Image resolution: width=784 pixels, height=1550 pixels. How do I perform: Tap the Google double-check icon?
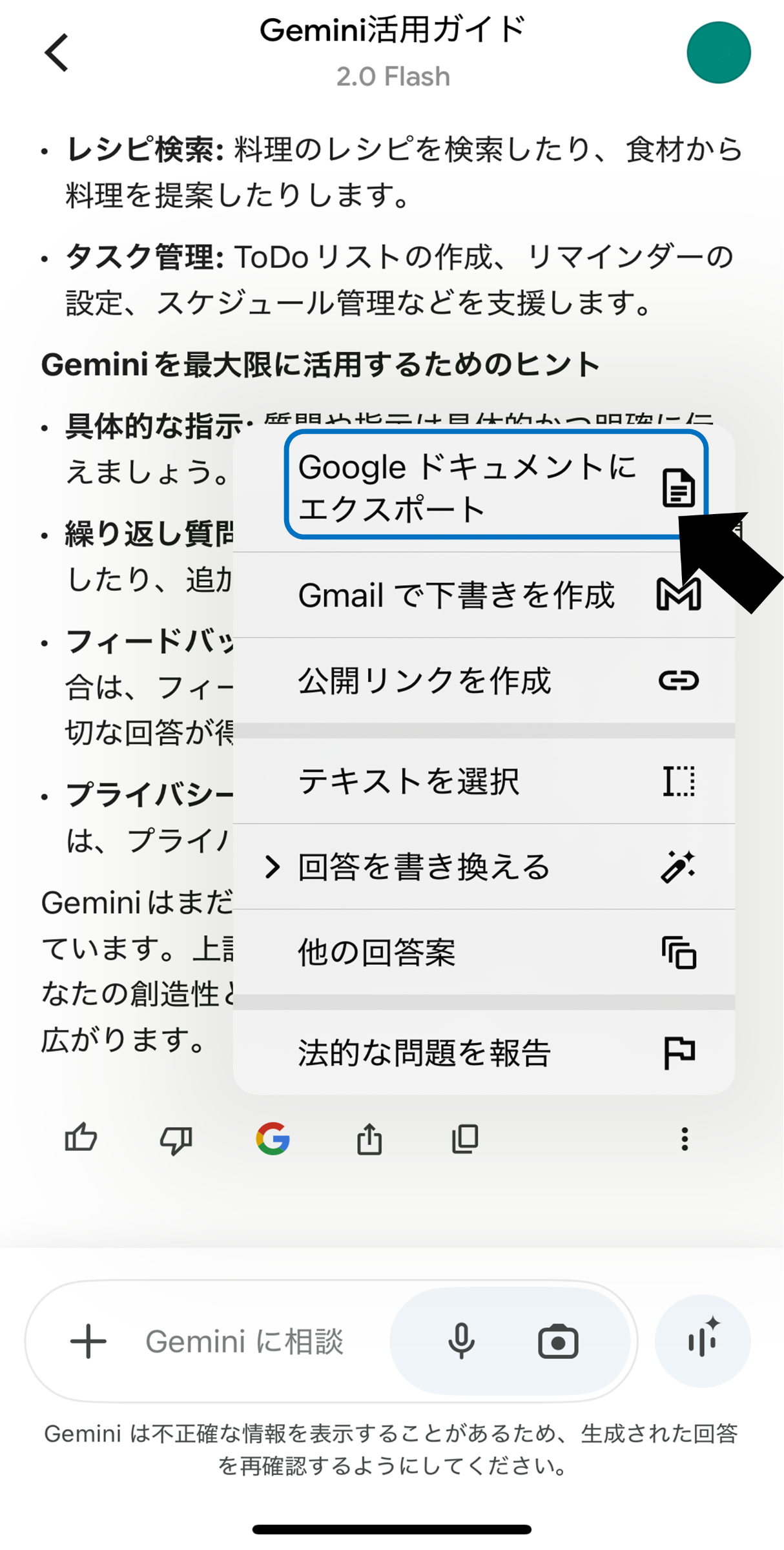pyautogui.click(x=273, y=1139)
